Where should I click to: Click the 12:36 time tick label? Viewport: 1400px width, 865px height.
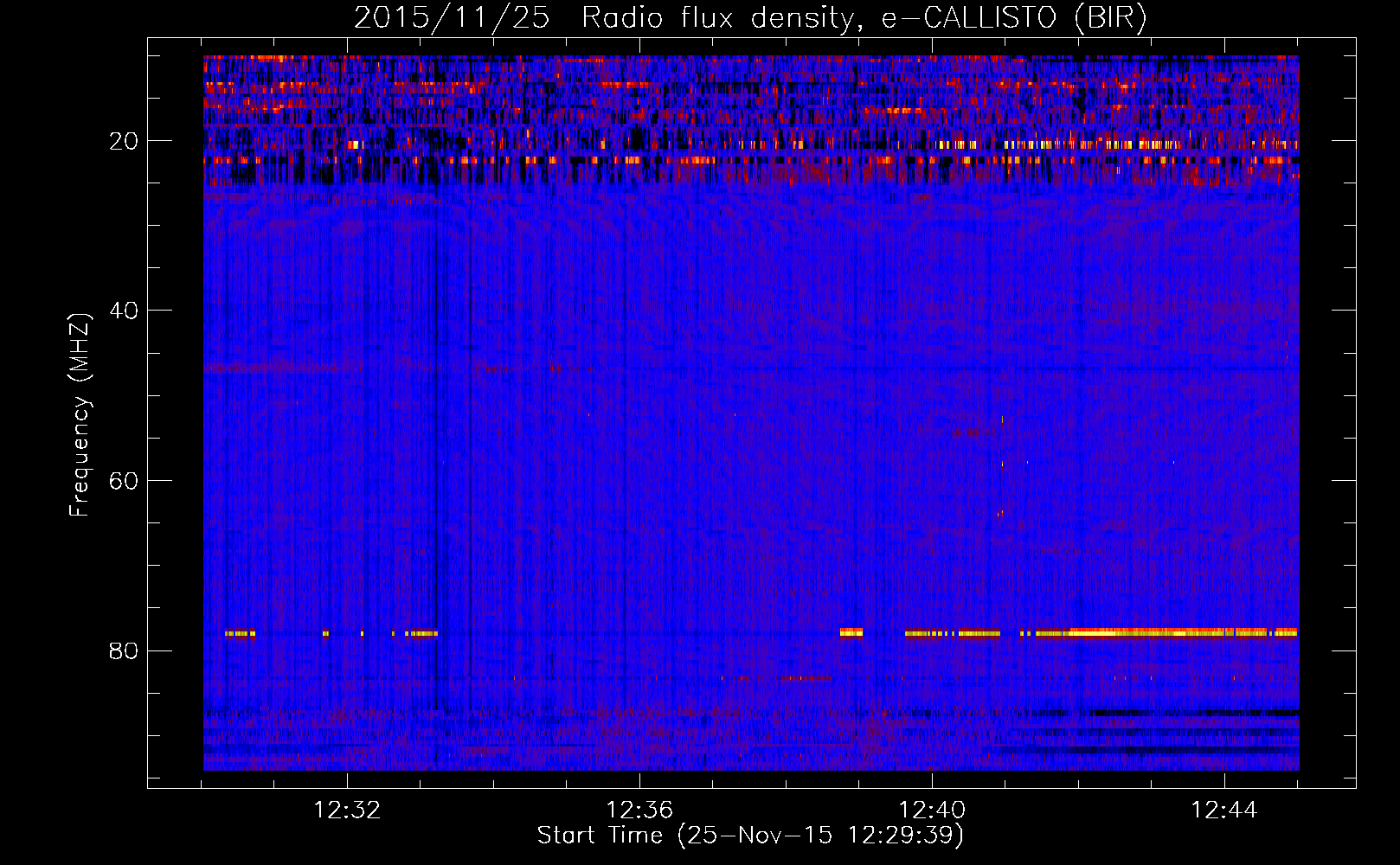[639, 811]
